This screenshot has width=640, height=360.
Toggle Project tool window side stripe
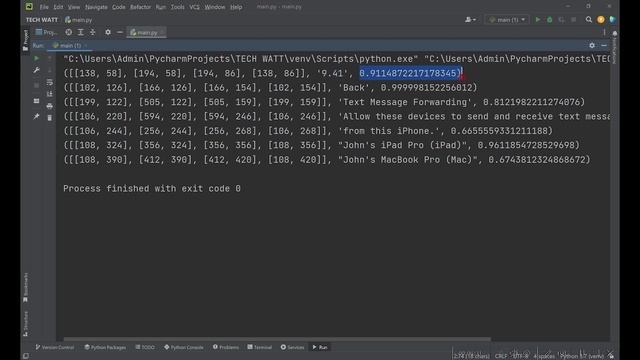coord(25,40)
